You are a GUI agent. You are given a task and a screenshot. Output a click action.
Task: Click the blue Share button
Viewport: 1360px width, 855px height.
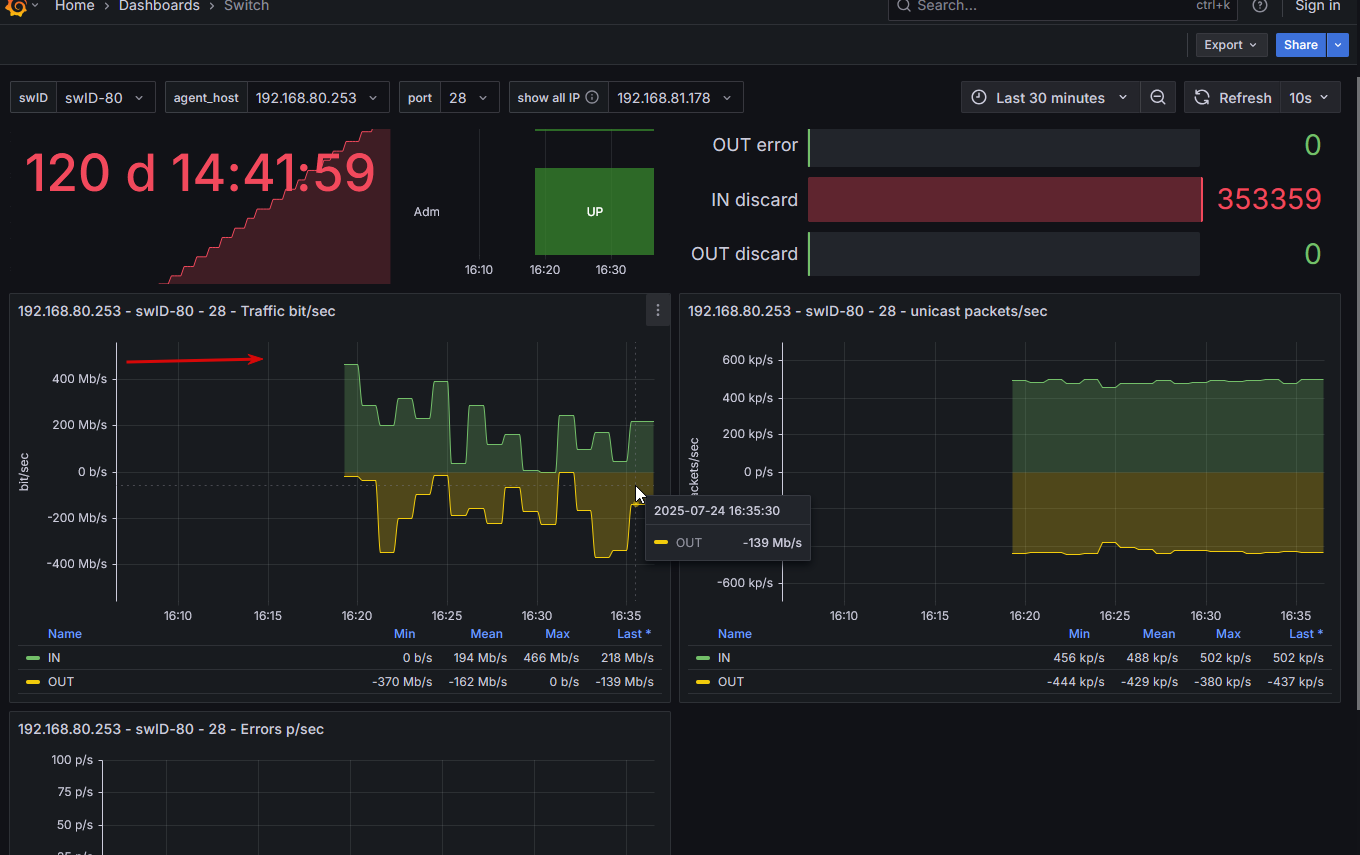pos(1300,45)
